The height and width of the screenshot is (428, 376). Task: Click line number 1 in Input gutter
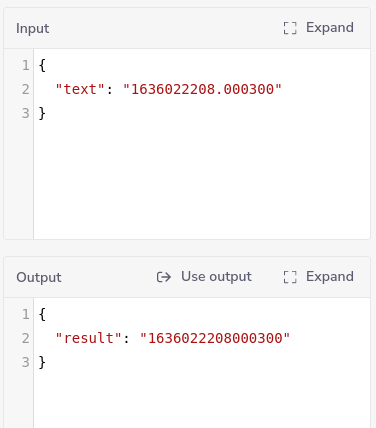point(26,65)
